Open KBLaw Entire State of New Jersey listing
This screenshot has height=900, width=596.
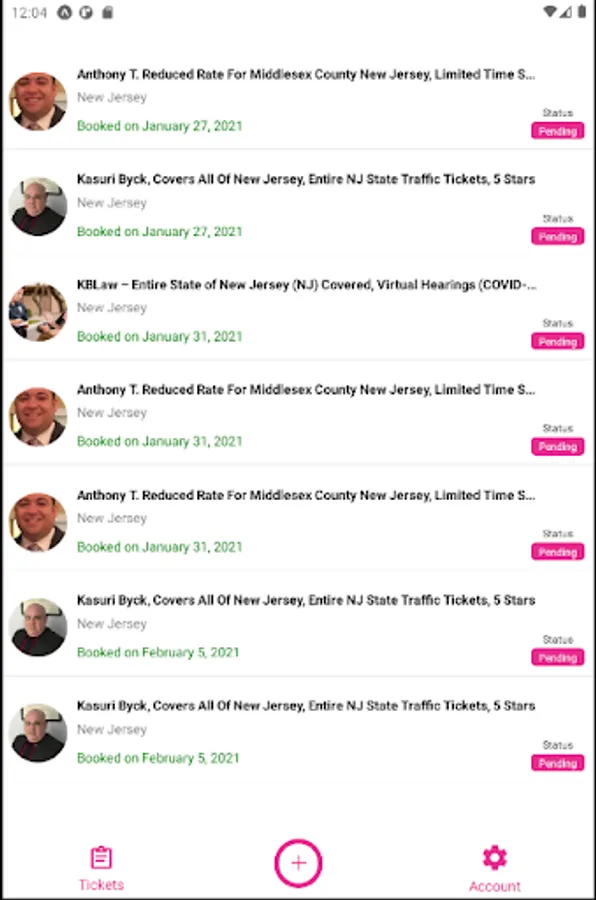click(x=307, y=285)
